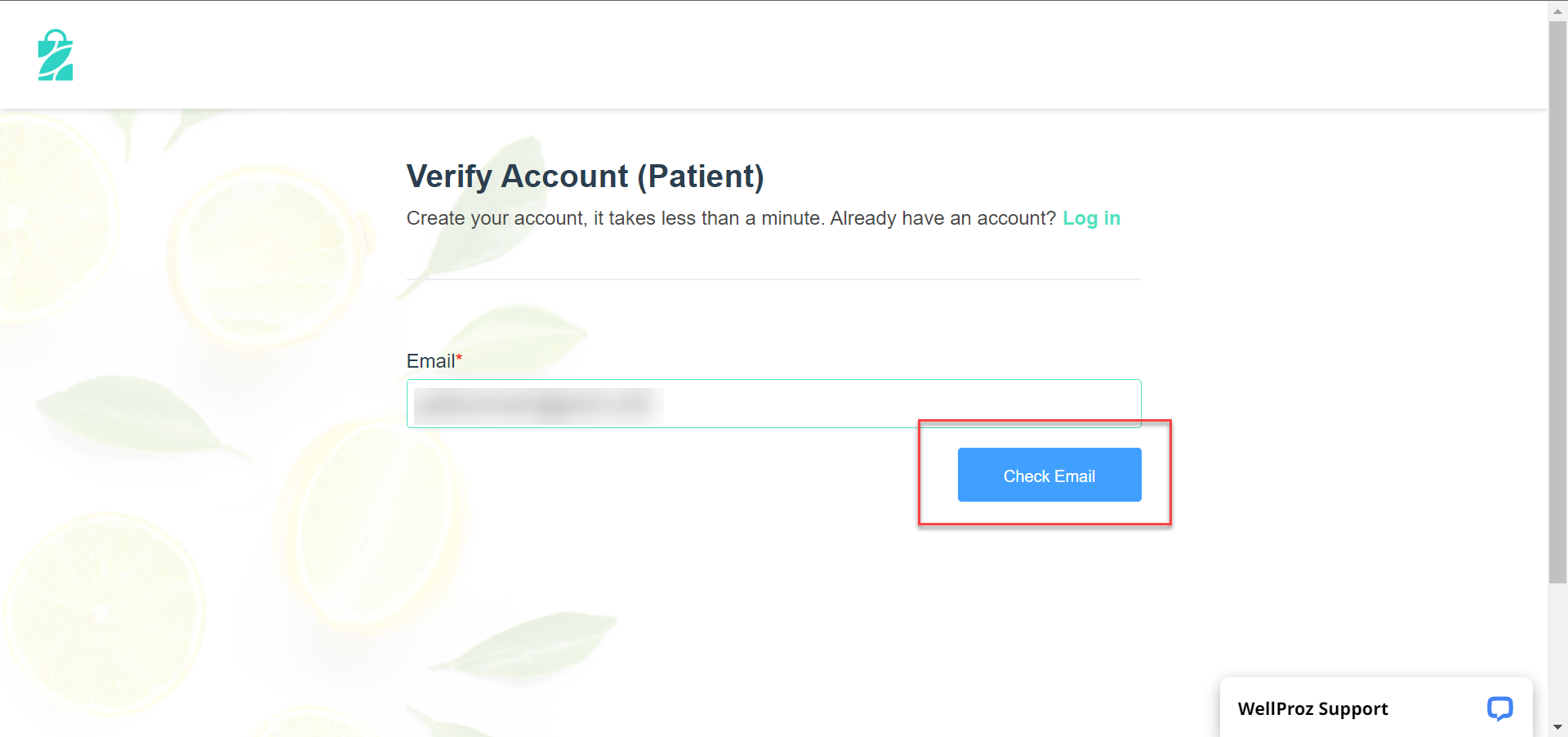1568x737 pixels.
Task: Click the "Already have an account?" text
Action: [943, 218]
